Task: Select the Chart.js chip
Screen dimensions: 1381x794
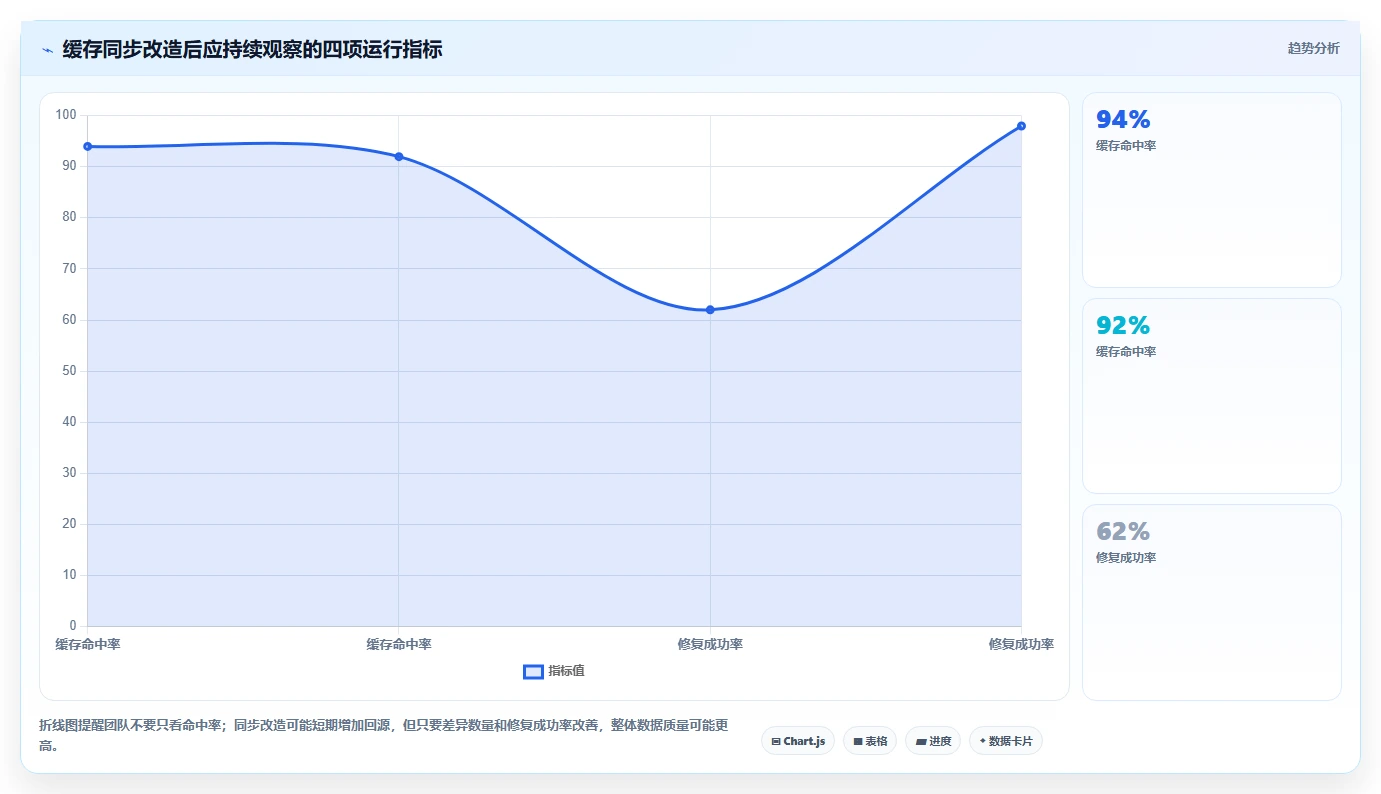Action: tap(798, 741)
